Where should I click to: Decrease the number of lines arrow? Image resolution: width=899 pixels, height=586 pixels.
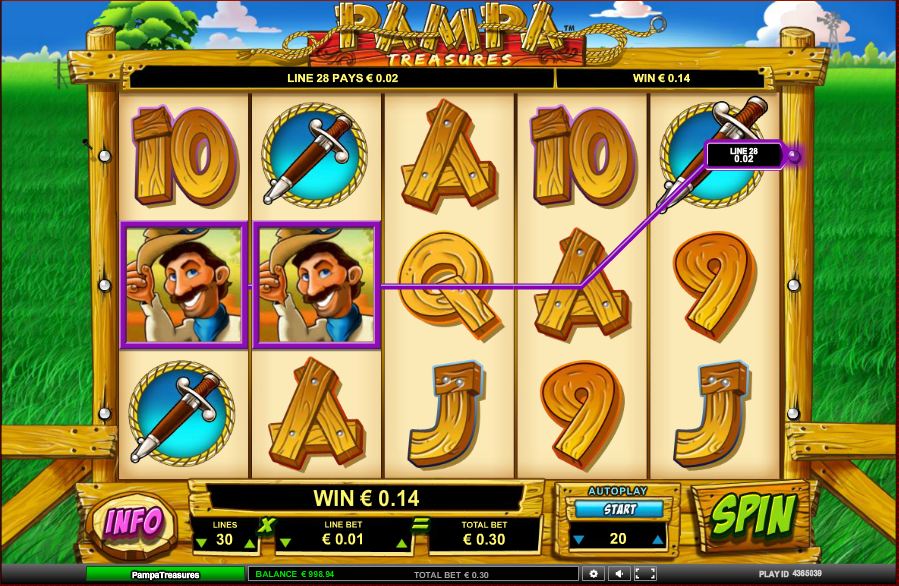(201, 542)
